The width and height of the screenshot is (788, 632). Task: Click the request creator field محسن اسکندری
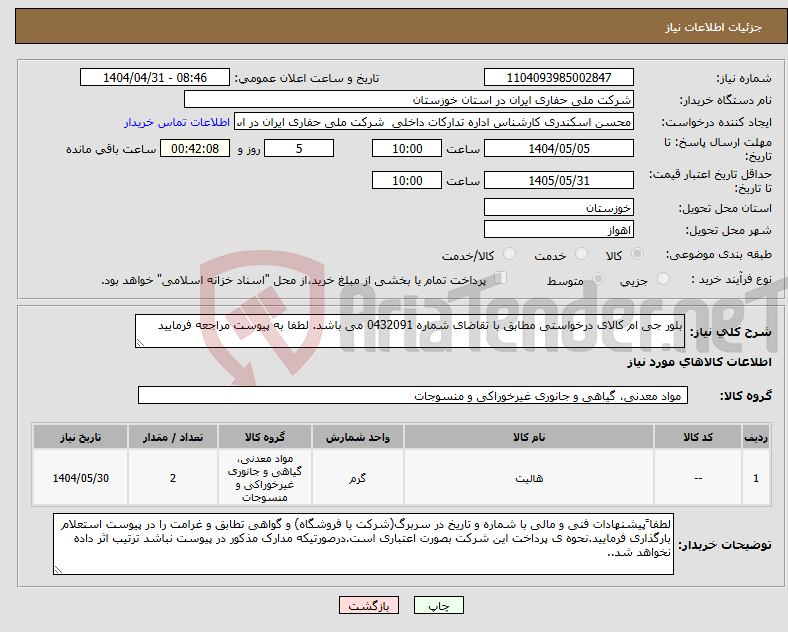(x=434, y=122)
